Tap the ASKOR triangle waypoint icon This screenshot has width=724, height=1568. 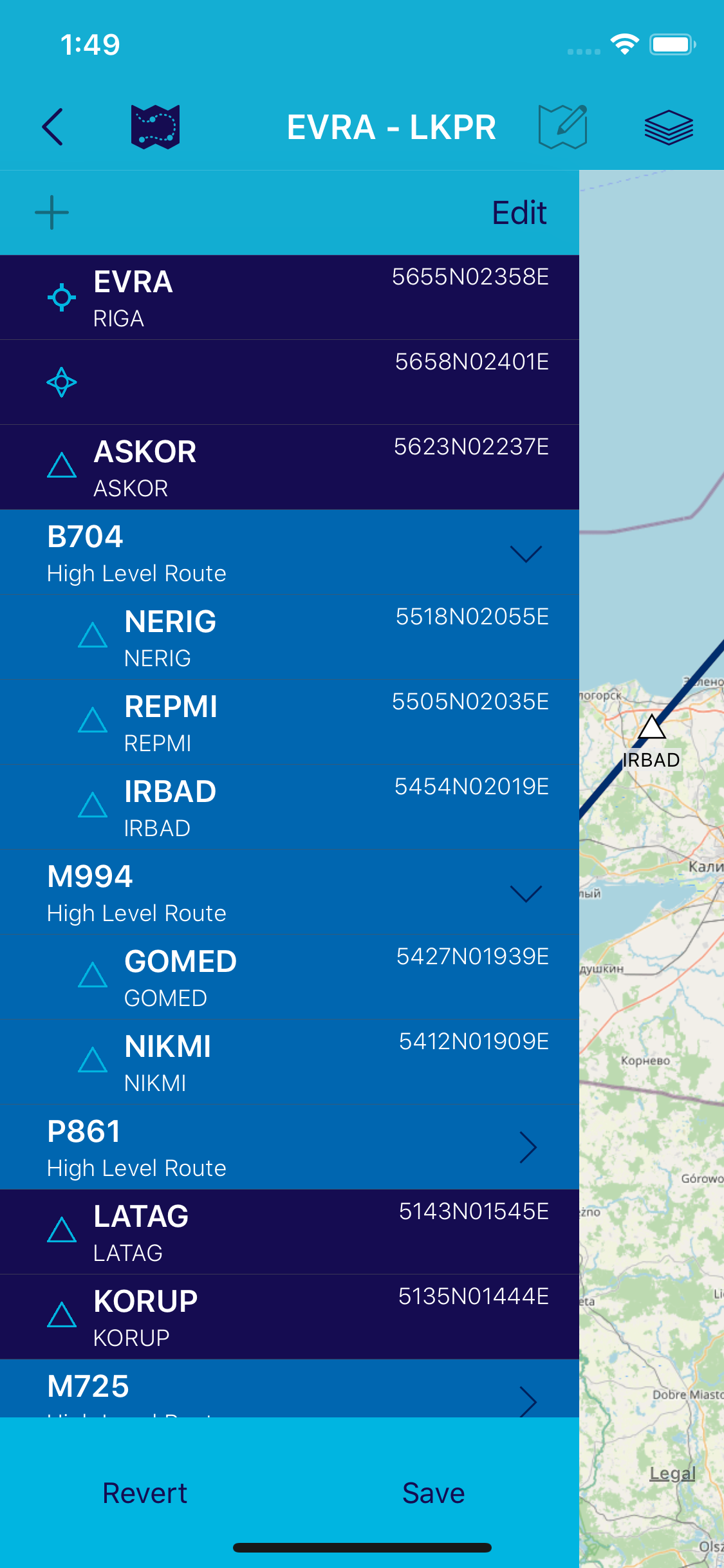click(x=62, y=465)
